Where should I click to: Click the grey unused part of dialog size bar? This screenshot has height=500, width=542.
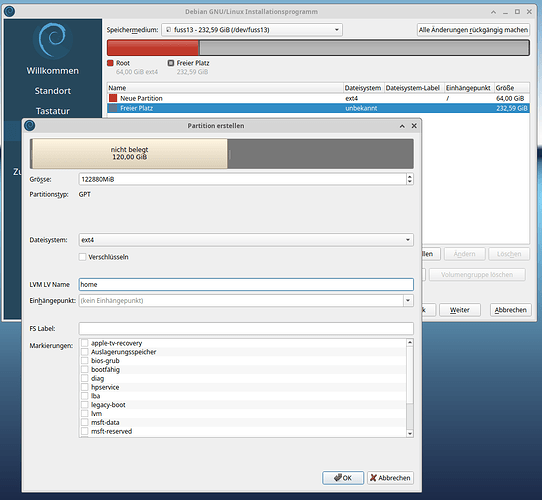point(321,154)
